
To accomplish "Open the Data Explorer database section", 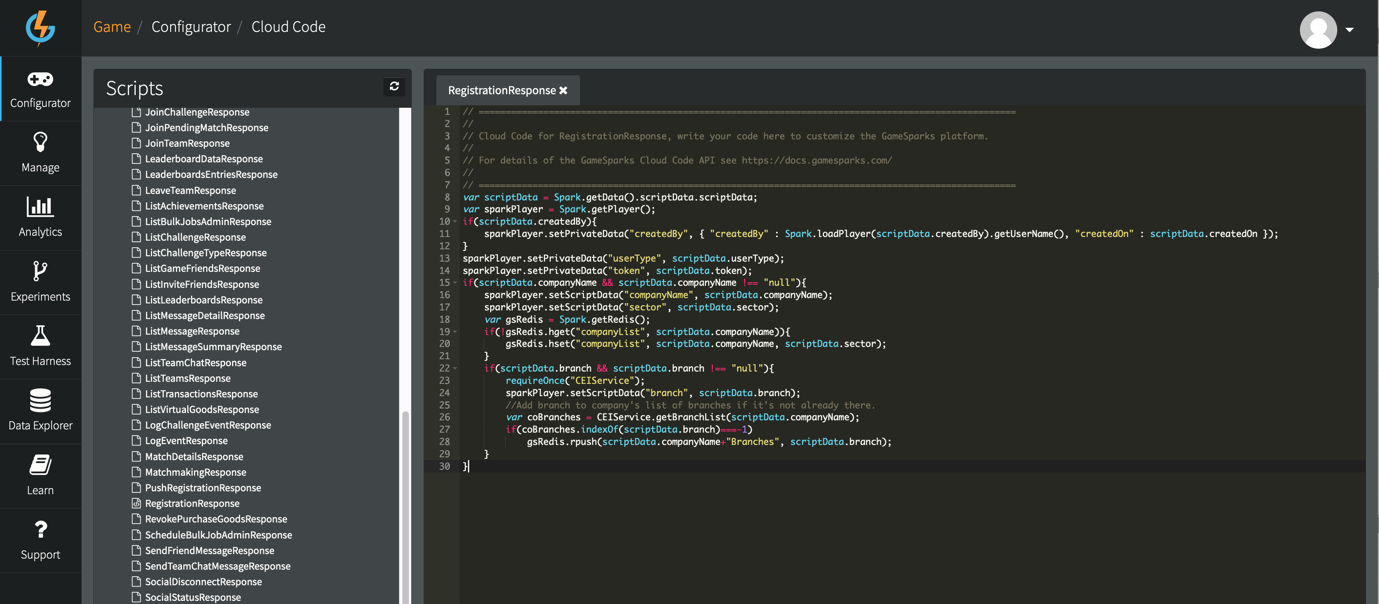I will pyautogui.click(x=40, y=411).
